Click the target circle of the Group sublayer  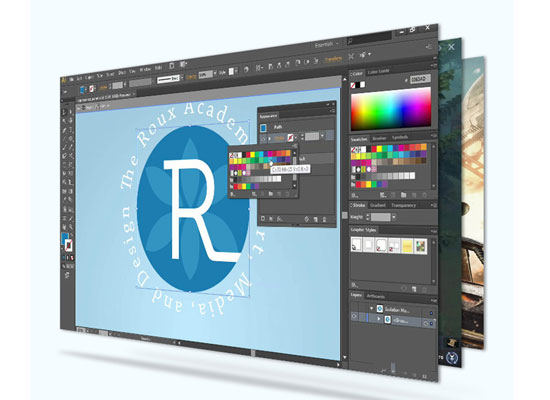tap(426, 324)
